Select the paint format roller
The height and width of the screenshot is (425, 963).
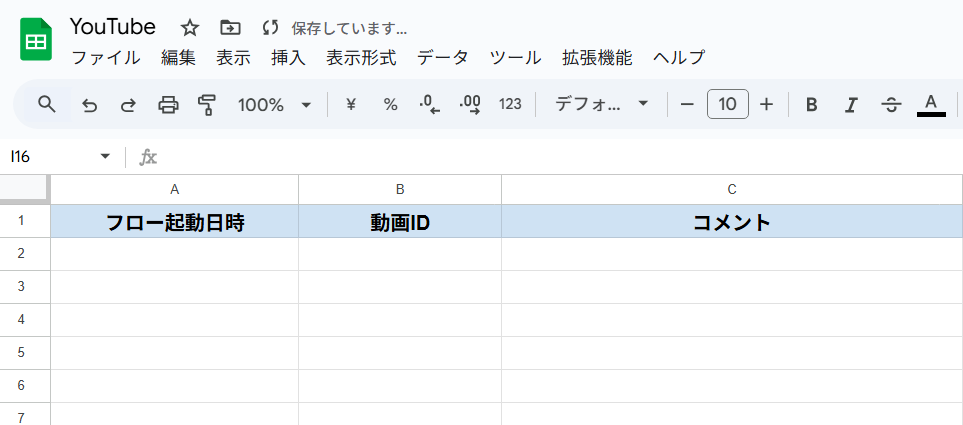207,105
